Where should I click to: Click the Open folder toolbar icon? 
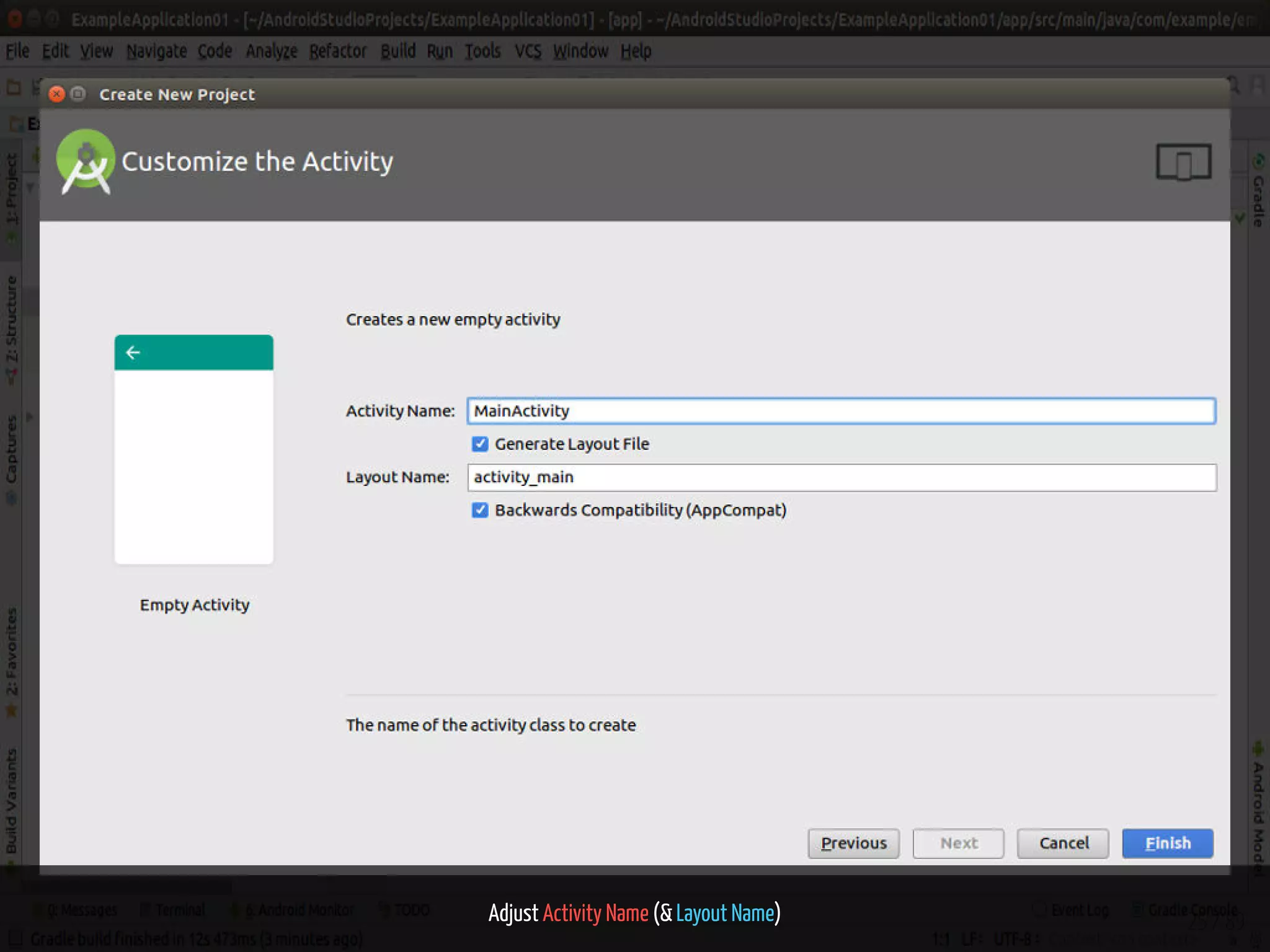click(x=13, y=87)
